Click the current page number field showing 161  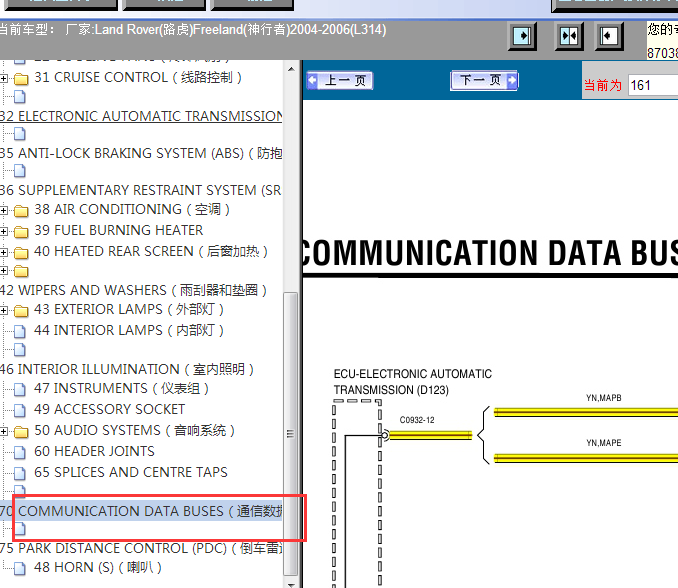653,85
